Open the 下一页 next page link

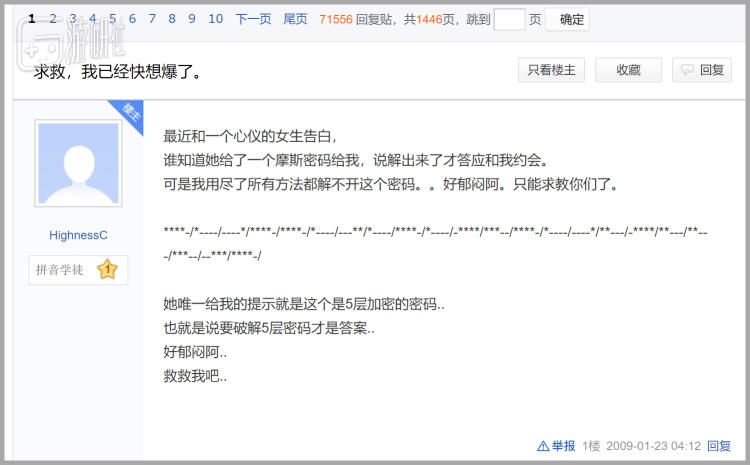point(254,19)
